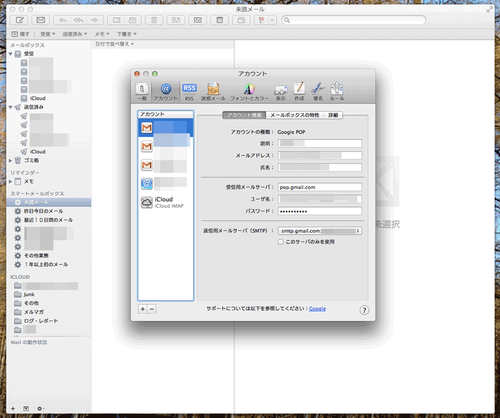Collapse the 送信済み sent tree triangle

10,107
